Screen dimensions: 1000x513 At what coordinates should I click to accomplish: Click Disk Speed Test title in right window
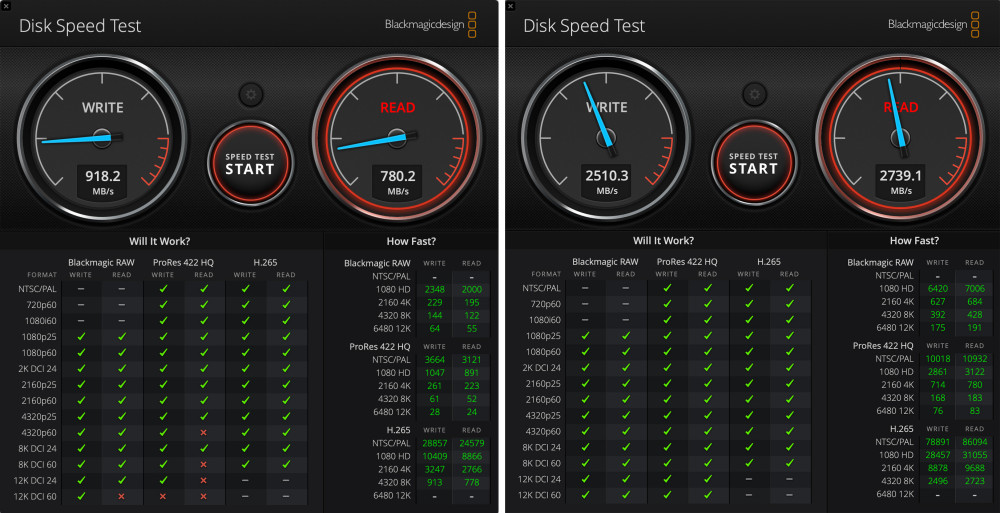[584, 26]
